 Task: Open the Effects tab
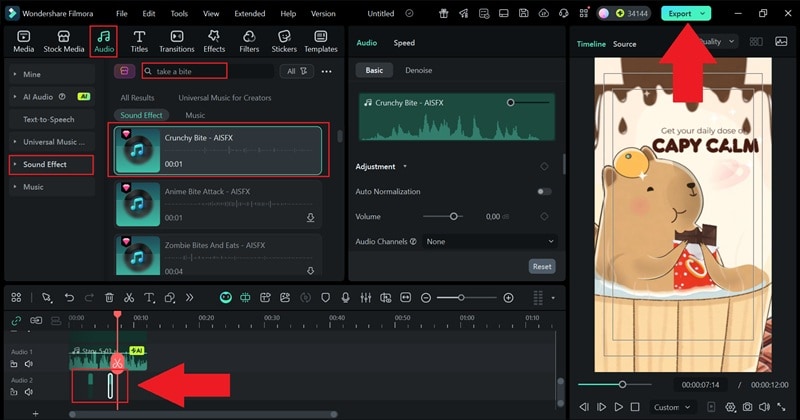point(214,41)
